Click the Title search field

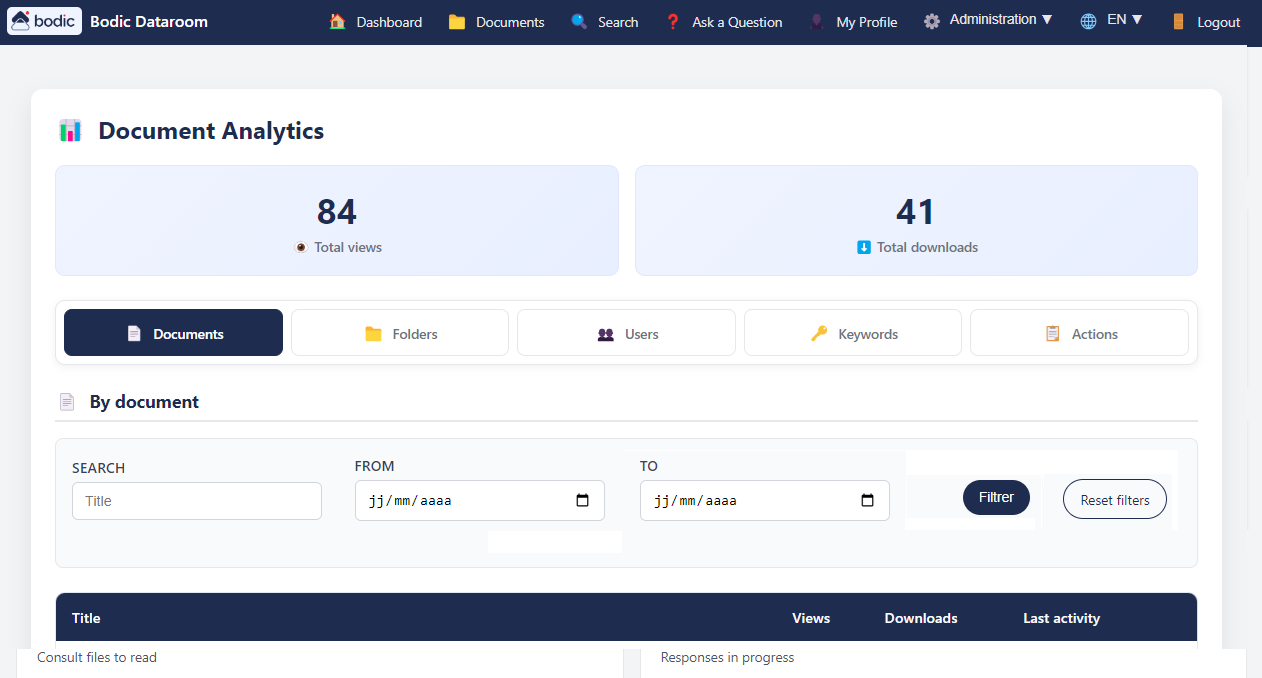(x=196, y=500)
